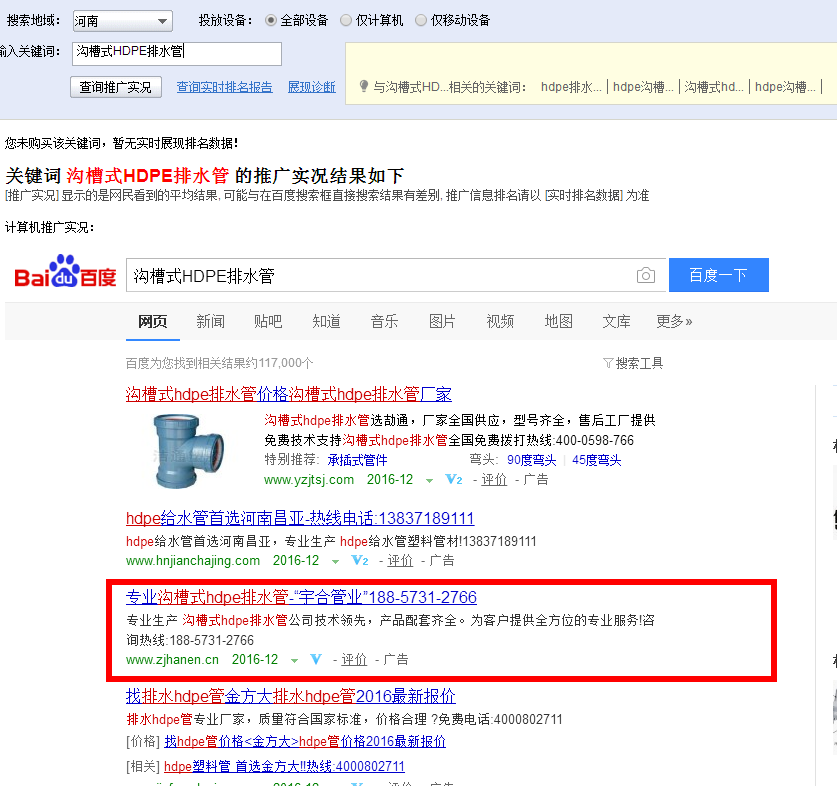The image size is (837, 786).
Task: Select the 全部设备 radio button
Action: pos(271,20)
